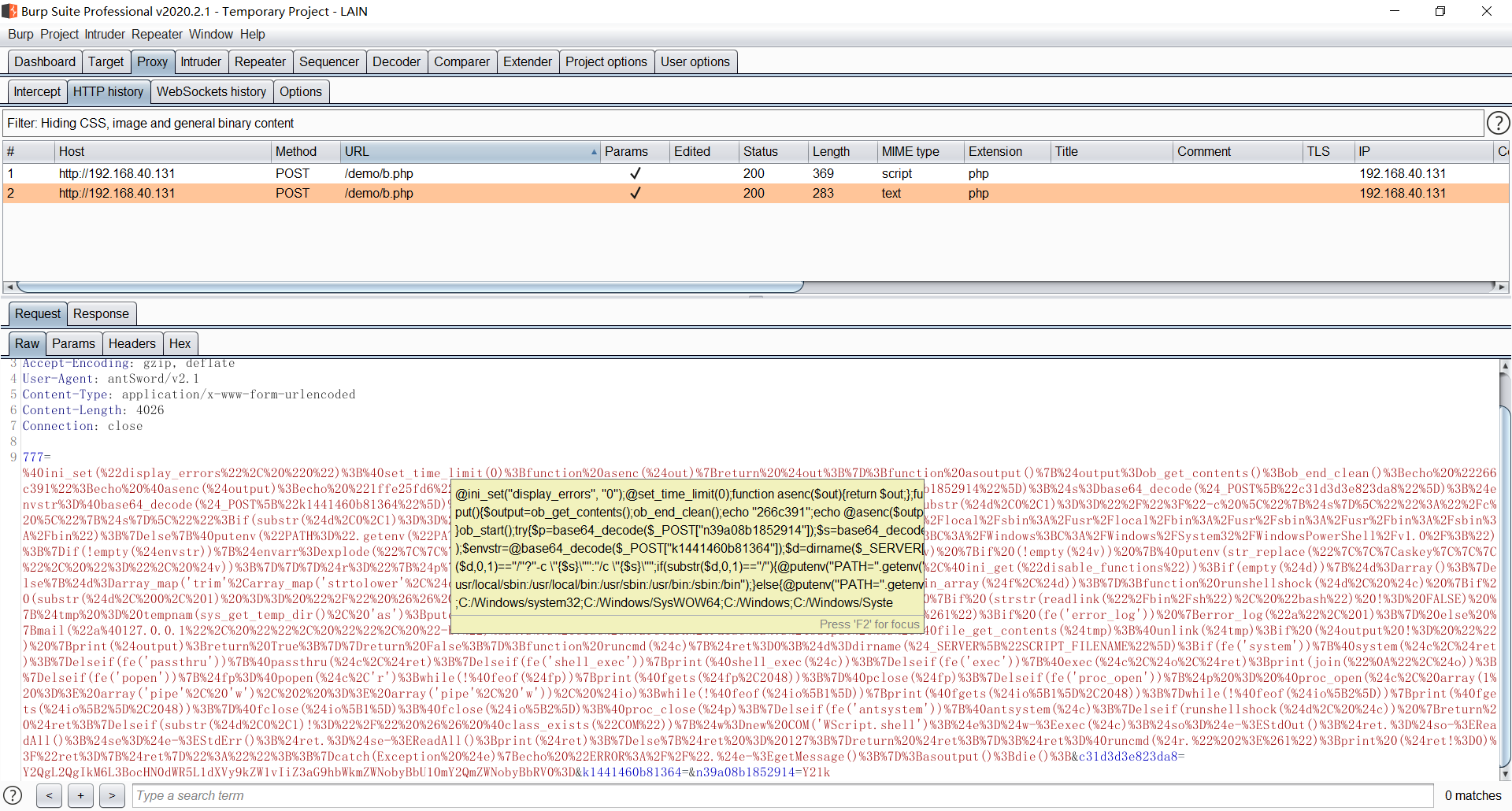Image resolution: width=1512 pixels, height=811 pixels.
Task: Select the HTTP history sub-tab
Action: pos(108,91)
